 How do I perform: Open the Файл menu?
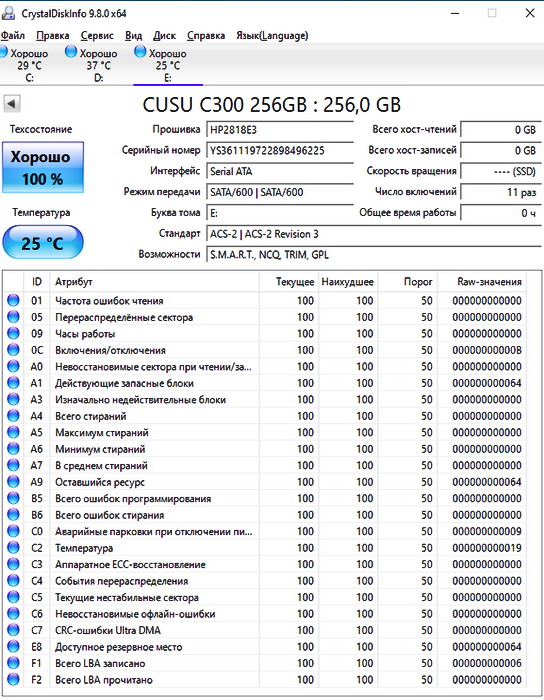12,36
